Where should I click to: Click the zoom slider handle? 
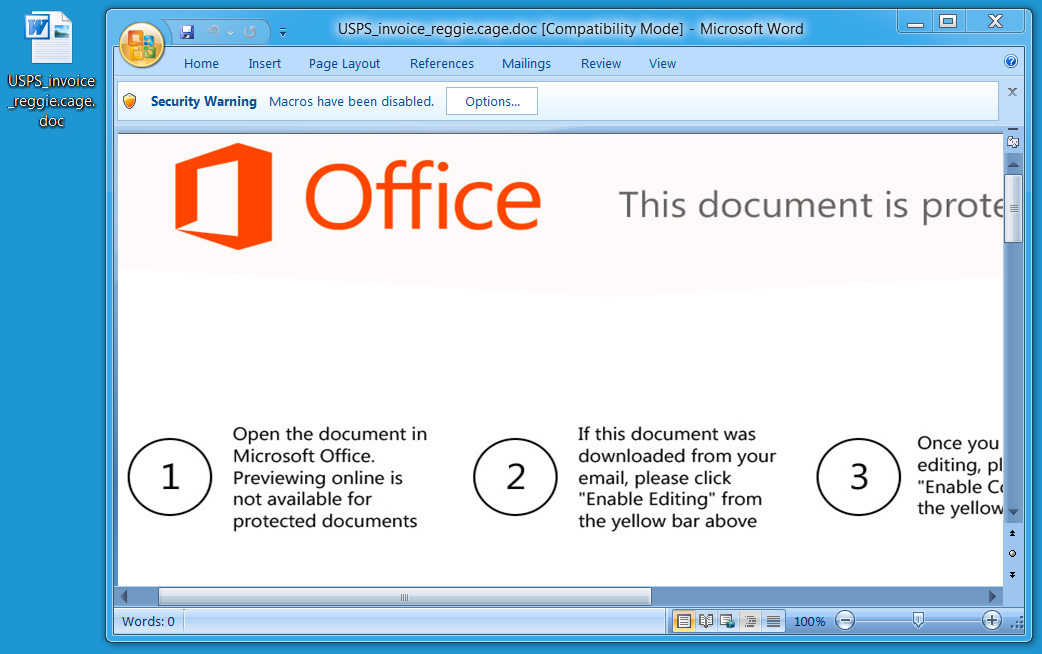[918, 621]
